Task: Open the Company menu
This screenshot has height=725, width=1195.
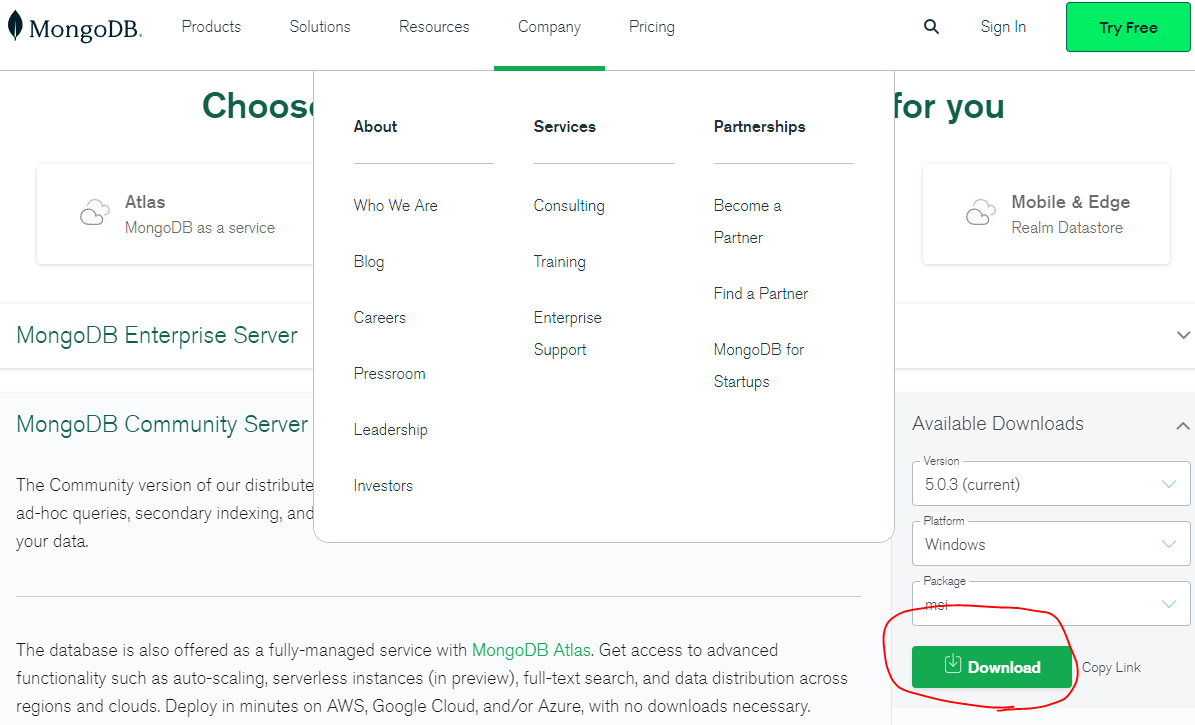Action: point(549,27)
